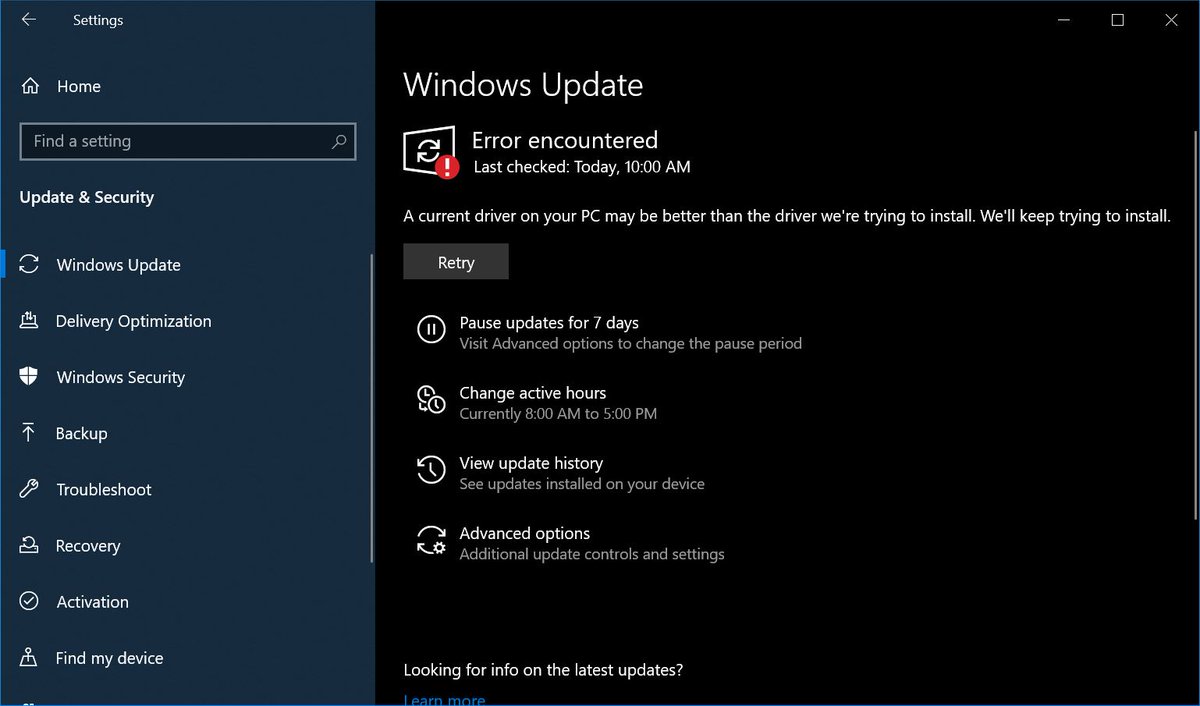1200x706 pixels.
Task: Click the active hours clock icon
Action: point(431,399)
